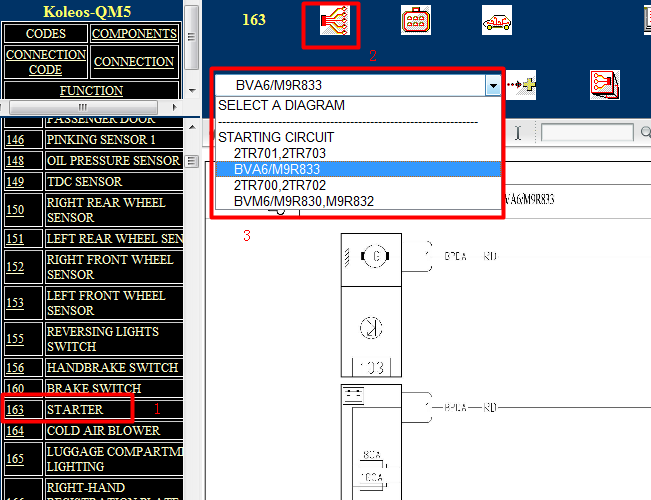Click the Koleos-QM5 title
This screenshot has width=651, height=500.
pyautogui.click(x=87, y=12)
